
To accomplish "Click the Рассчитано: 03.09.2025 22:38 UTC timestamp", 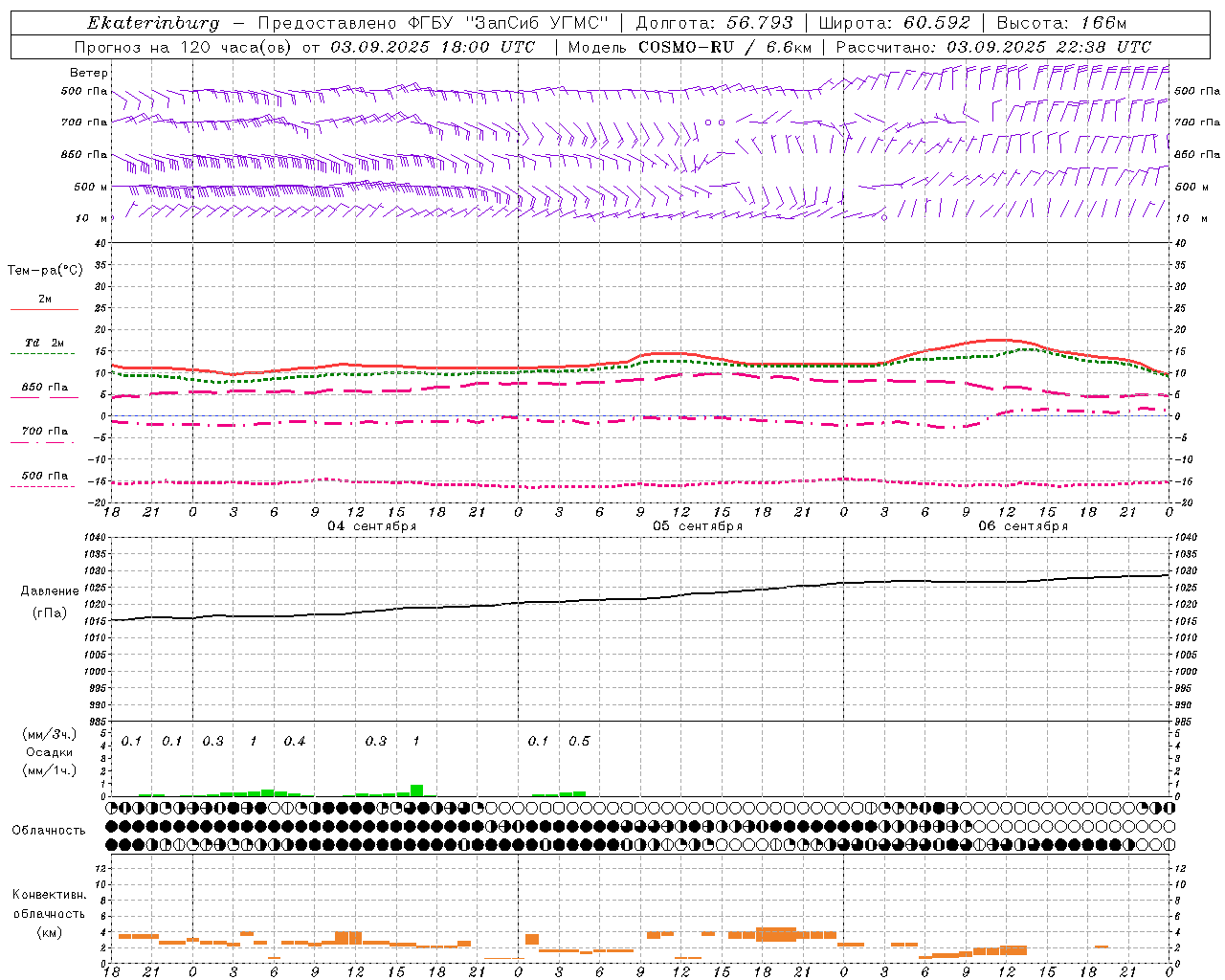I will pyautogui.click(x=993, y=47).
